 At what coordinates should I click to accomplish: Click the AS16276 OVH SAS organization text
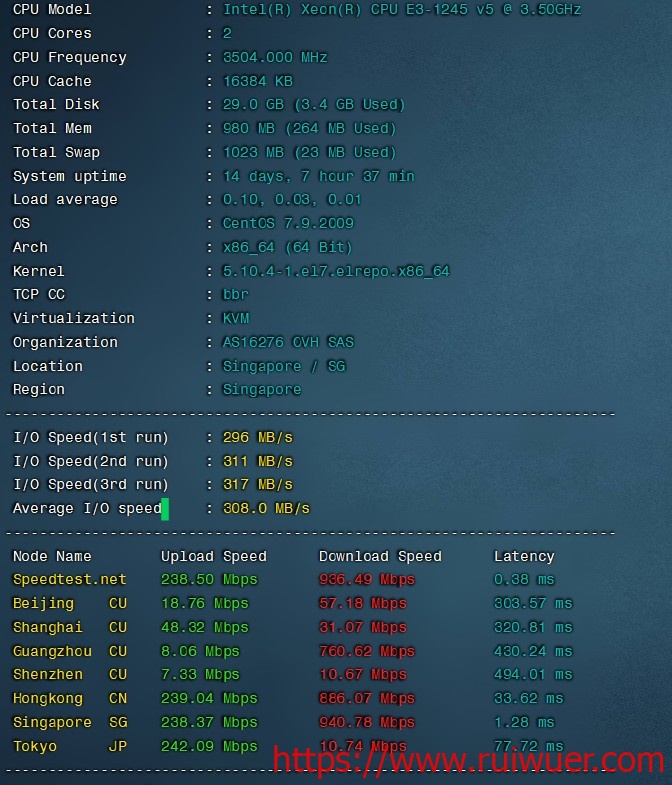tap(287, 342)
